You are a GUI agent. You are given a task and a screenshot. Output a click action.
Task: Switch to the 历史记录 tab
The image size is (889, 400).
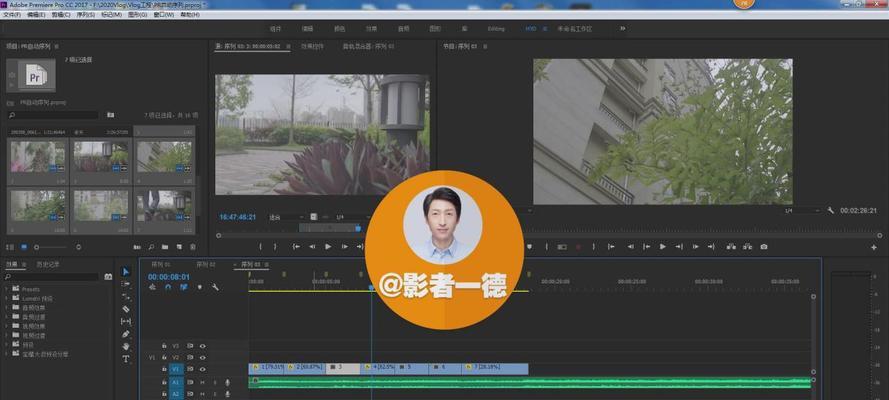point(48,264)
